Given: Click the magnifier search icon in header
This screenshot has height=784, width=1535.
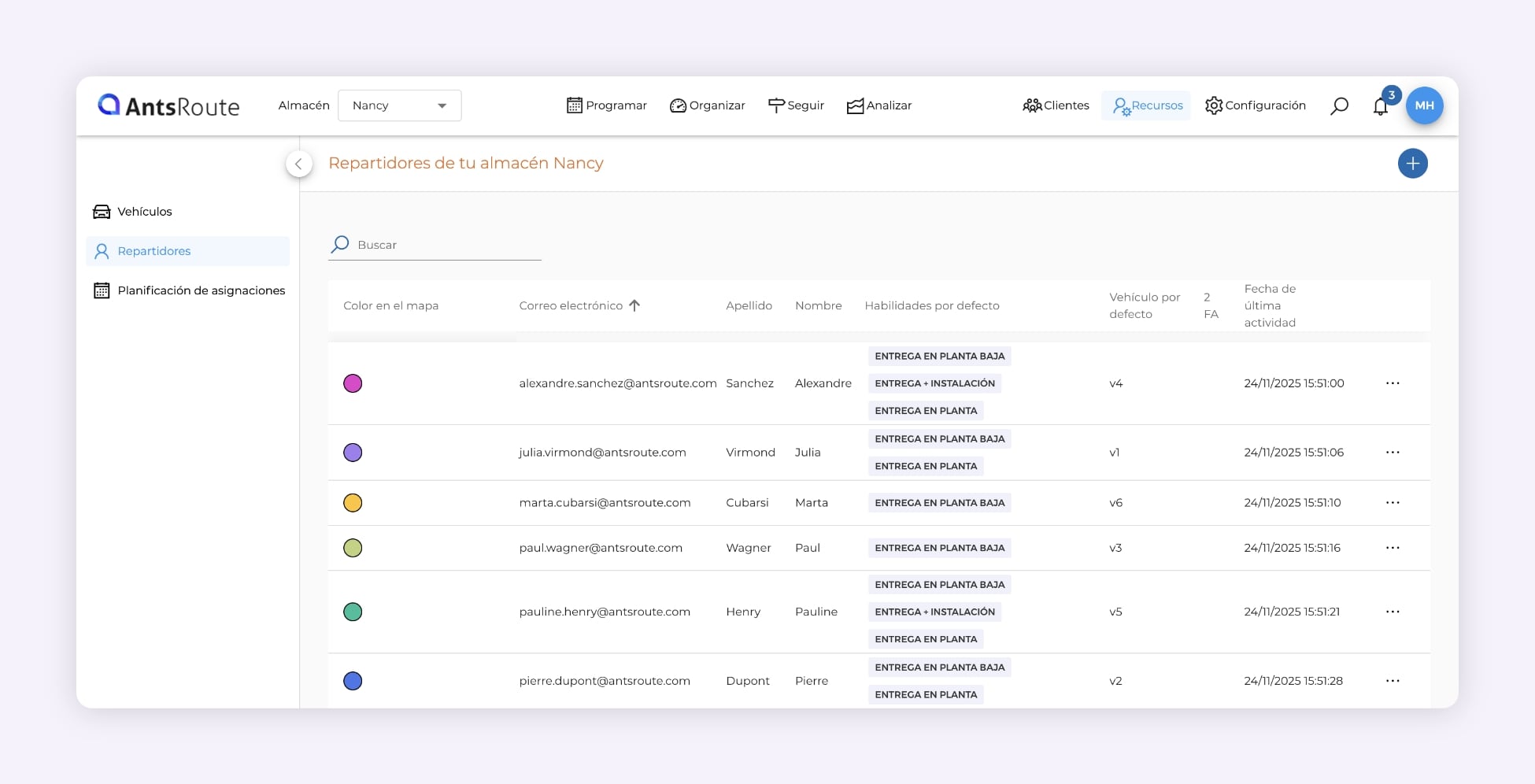Looking at the screenshot, I should (1339, 105).
